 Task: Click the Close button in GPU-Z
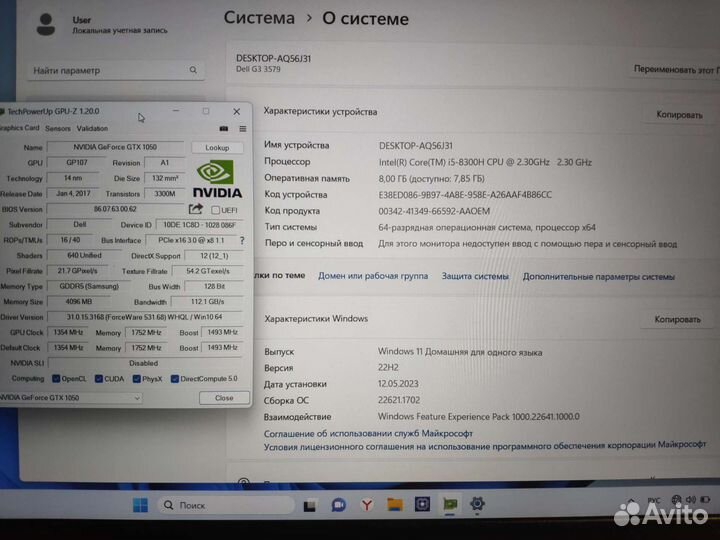pos(224,398)
